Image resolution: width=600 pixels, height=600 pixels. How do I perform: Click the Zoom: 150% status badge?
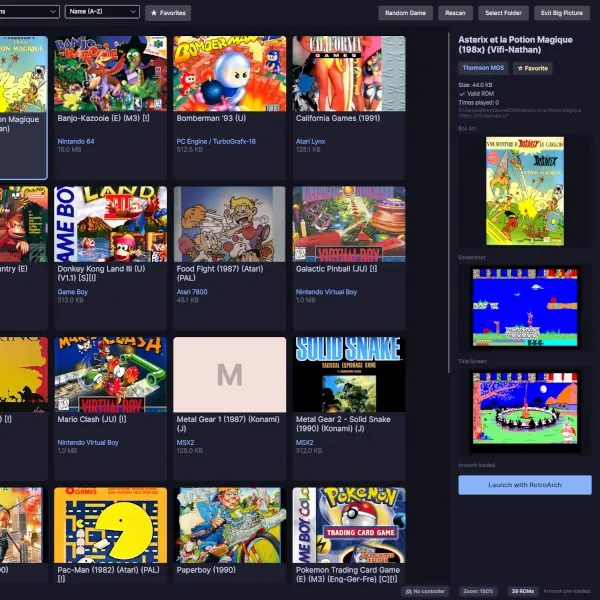pos(478,591)
